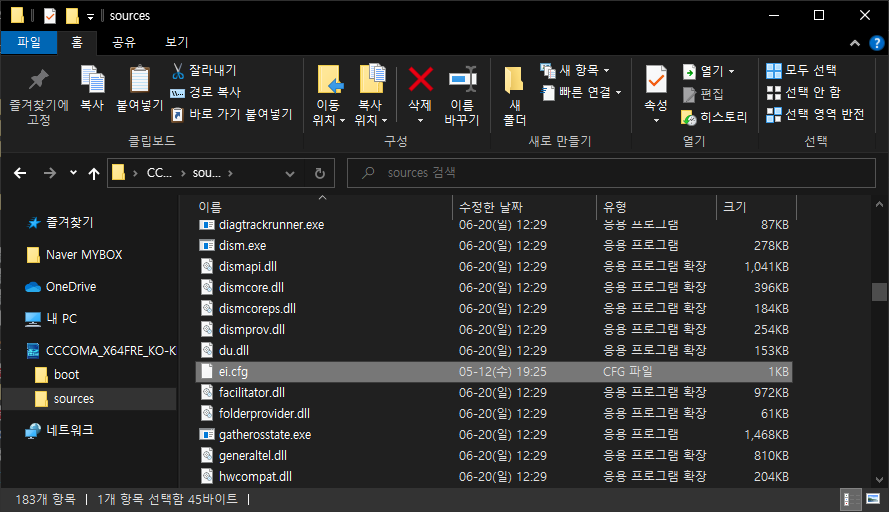889x512 pixels.
Task: Click 모두 선택 to select all
Action: [801, 70]
